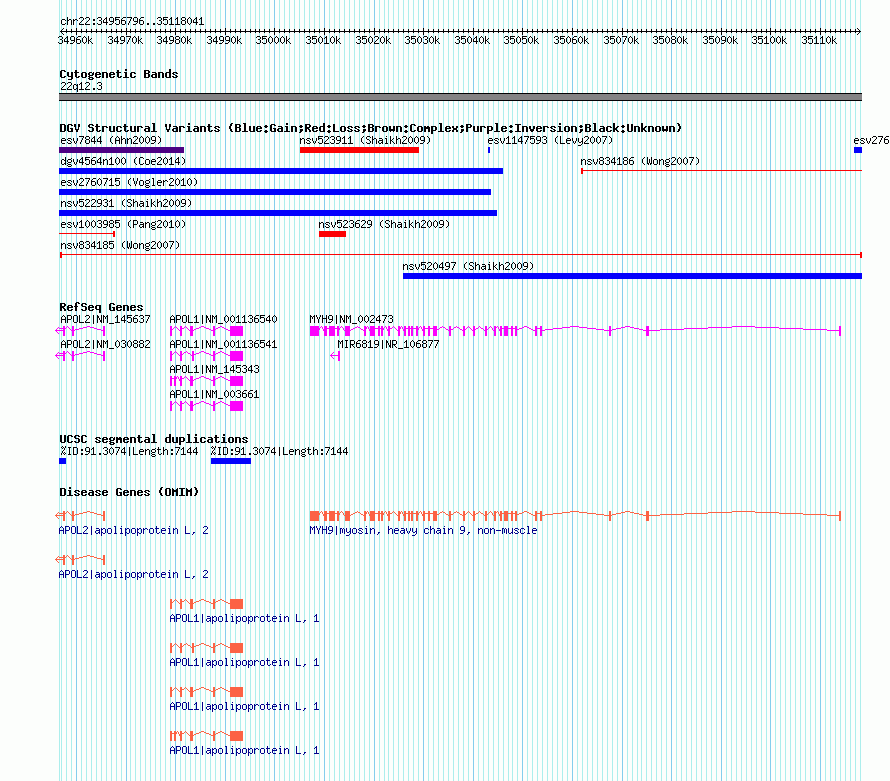The height and width of the screenshot is (781, 890).
Task: Open the APOL1|NM_145343 transcript glyph
Action: click(x=207, y=380)
